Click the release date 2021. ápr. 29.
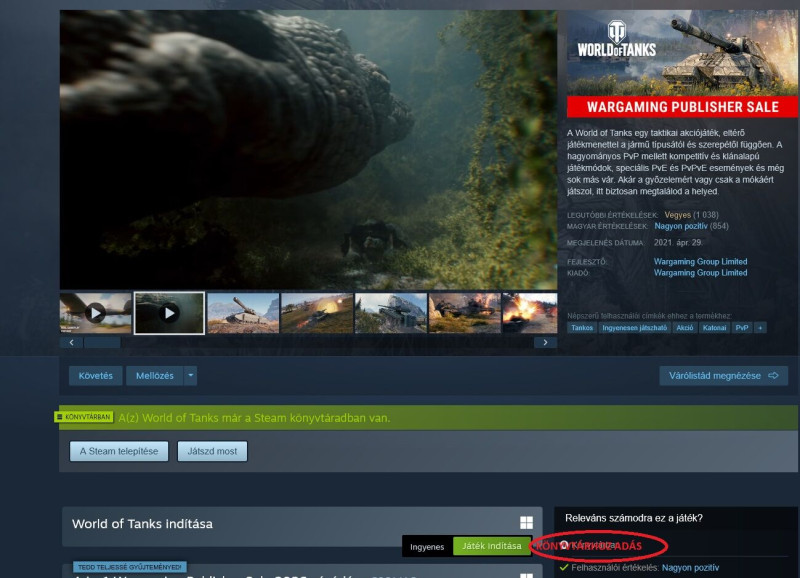The height and width of the screenshot is (578, 800). tap(678, 242)
